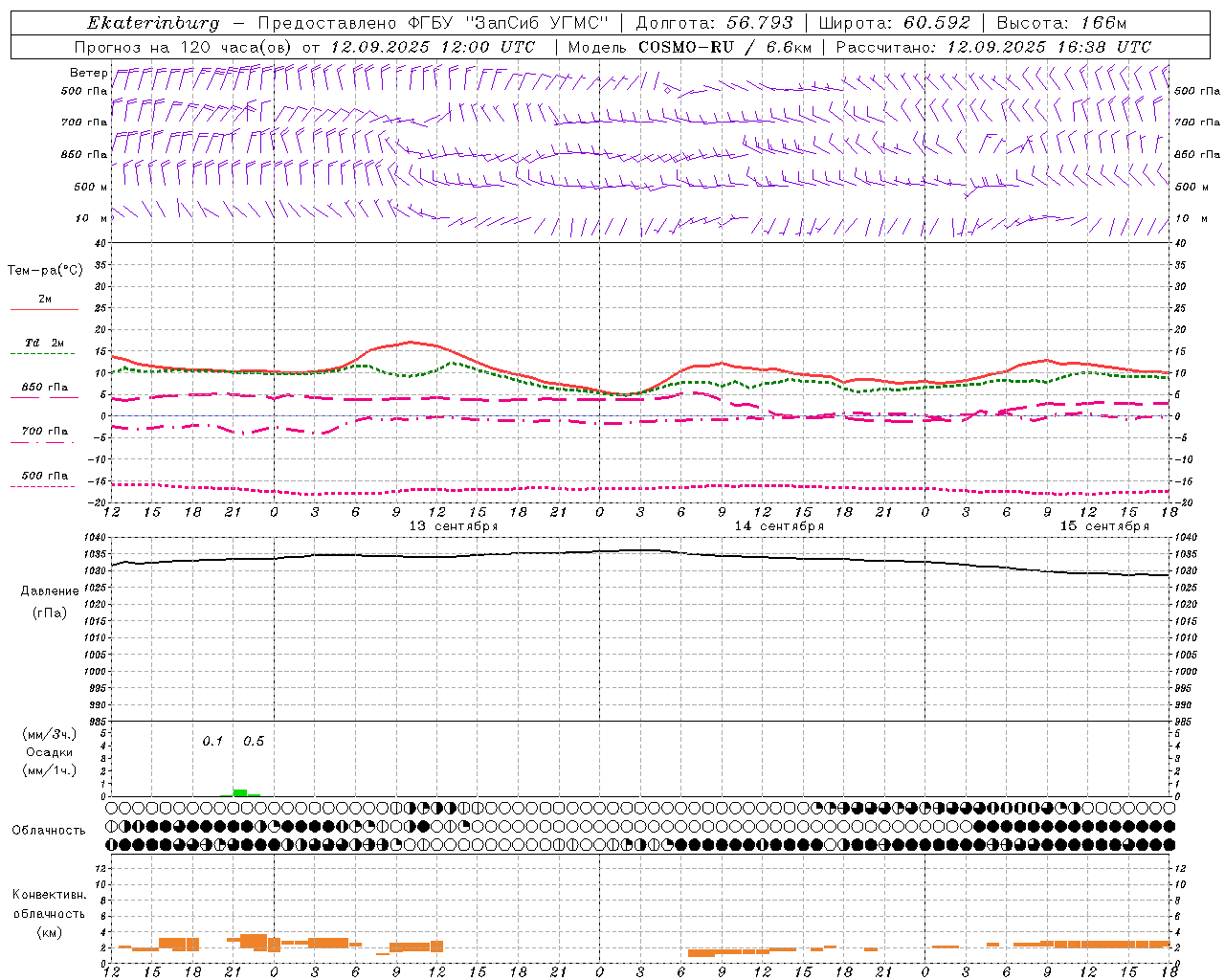Image resolution: width=1225 pixels, height=980 pixels.
Task: Select the (мм/3ч.) unit label
Action: 50,734
